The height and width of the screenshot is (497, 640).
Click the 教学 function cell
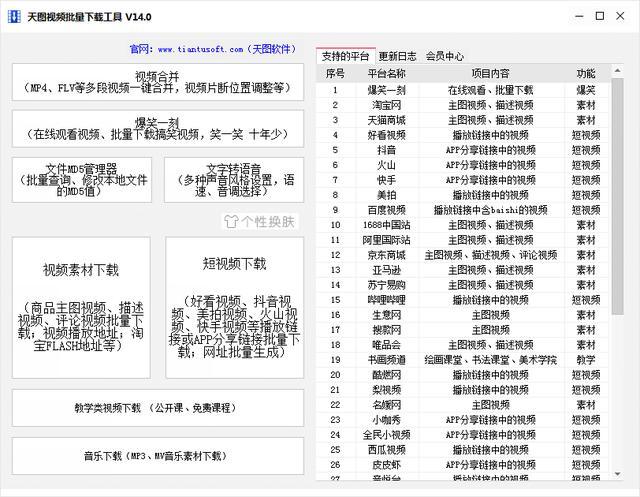586,360
